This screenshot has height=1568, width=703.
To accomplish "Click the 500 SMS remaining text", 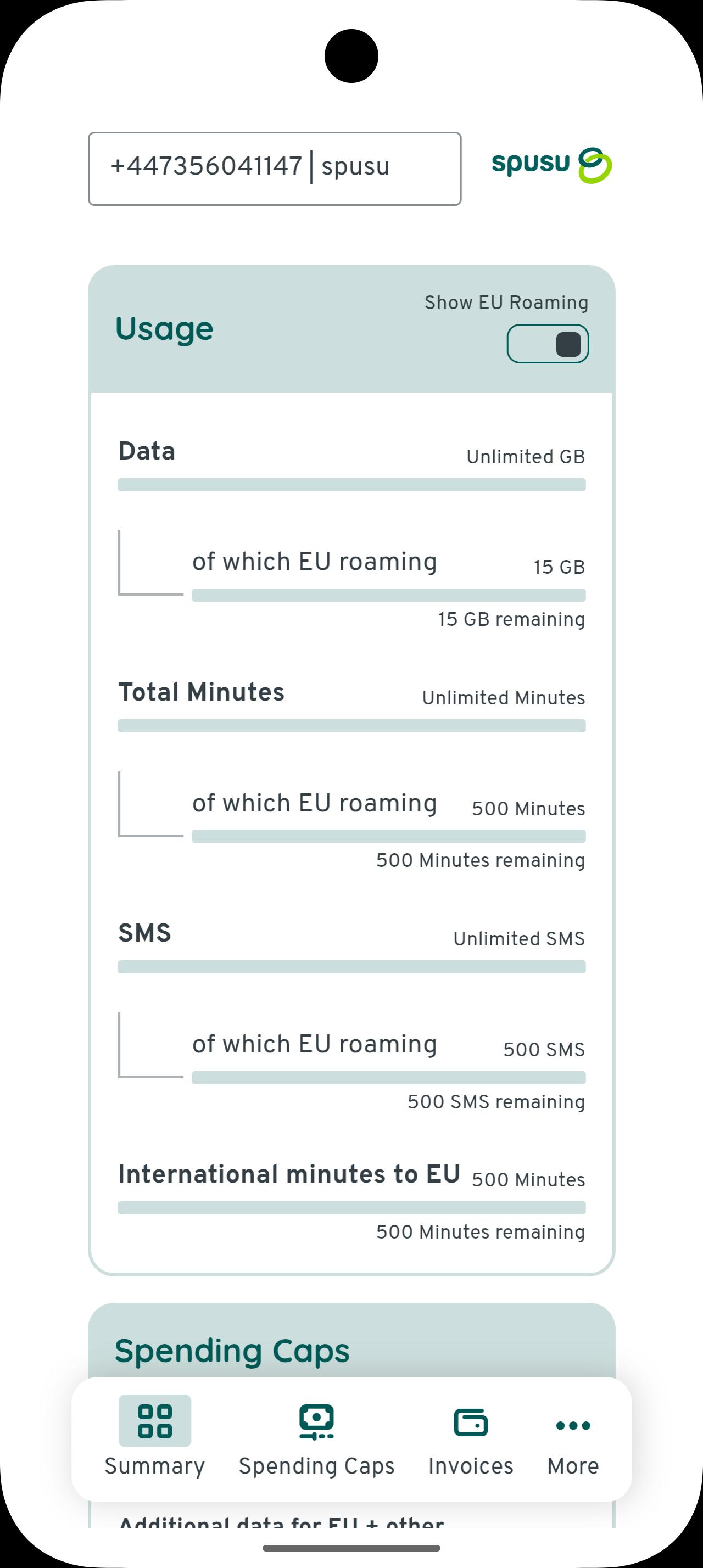I will click(x=496, y=1102).
